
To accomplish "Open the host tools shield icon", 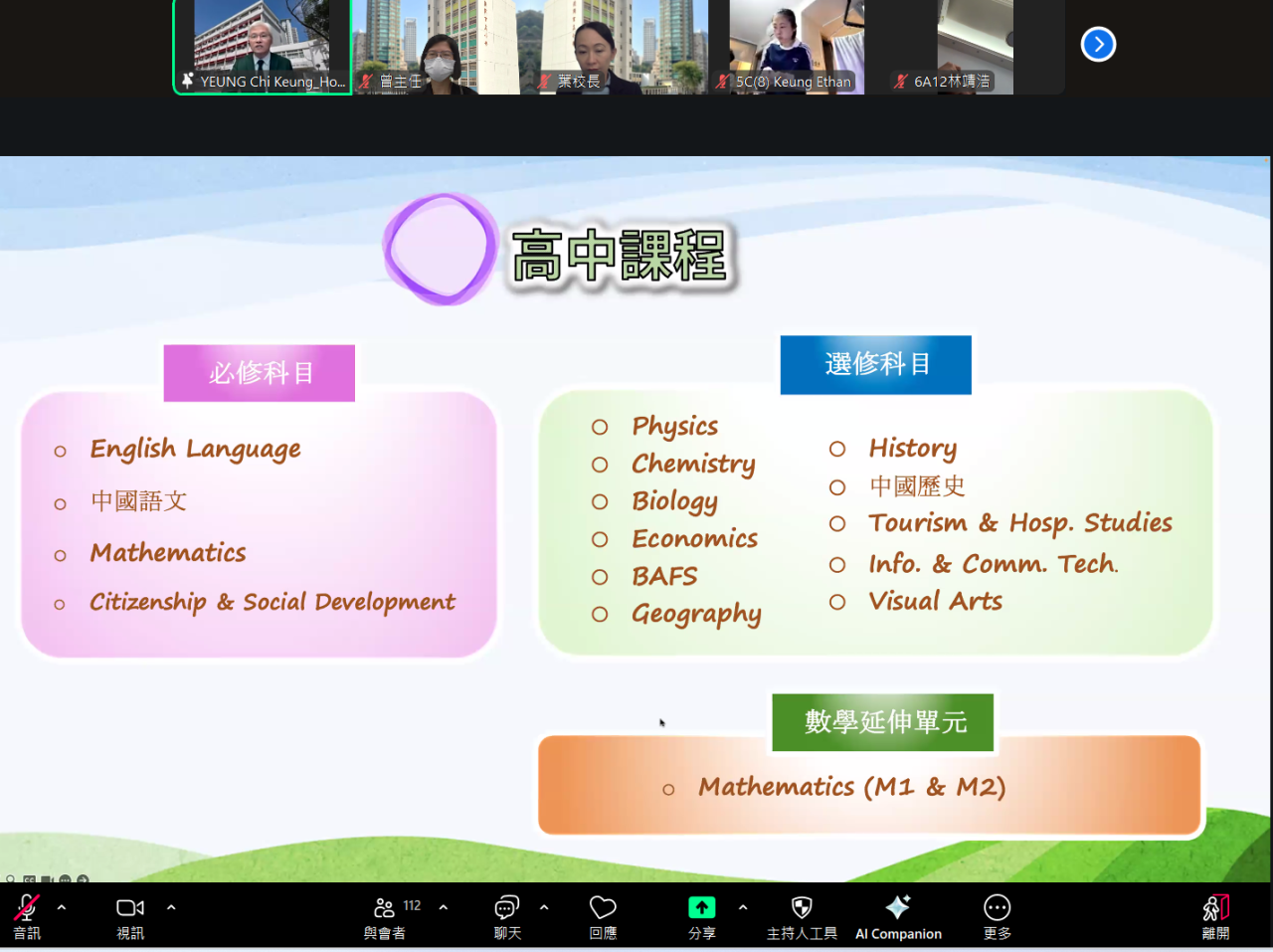I will (802, 908).
